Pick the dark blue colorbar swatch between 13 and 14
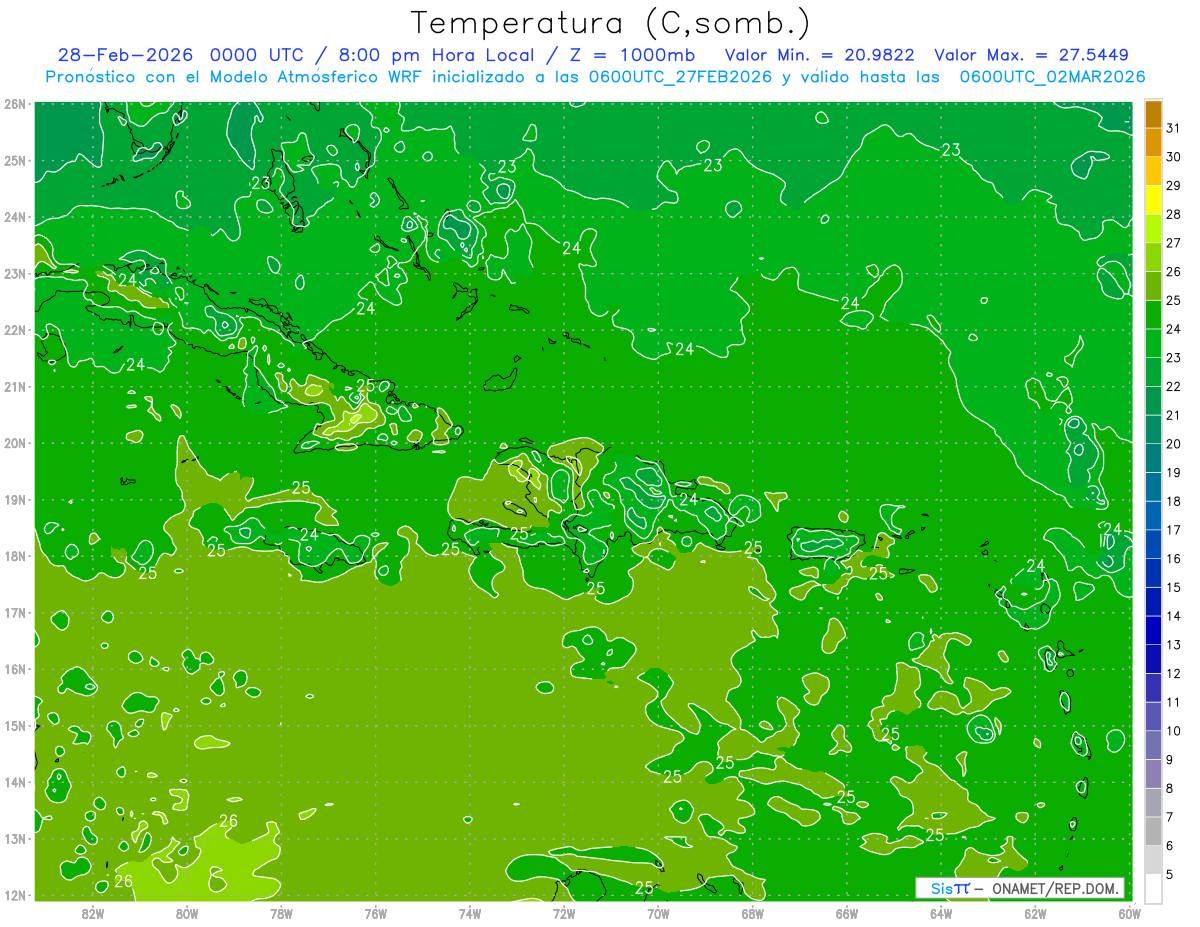Viewport: 1200px width, 927px height. coord(1153,630)
